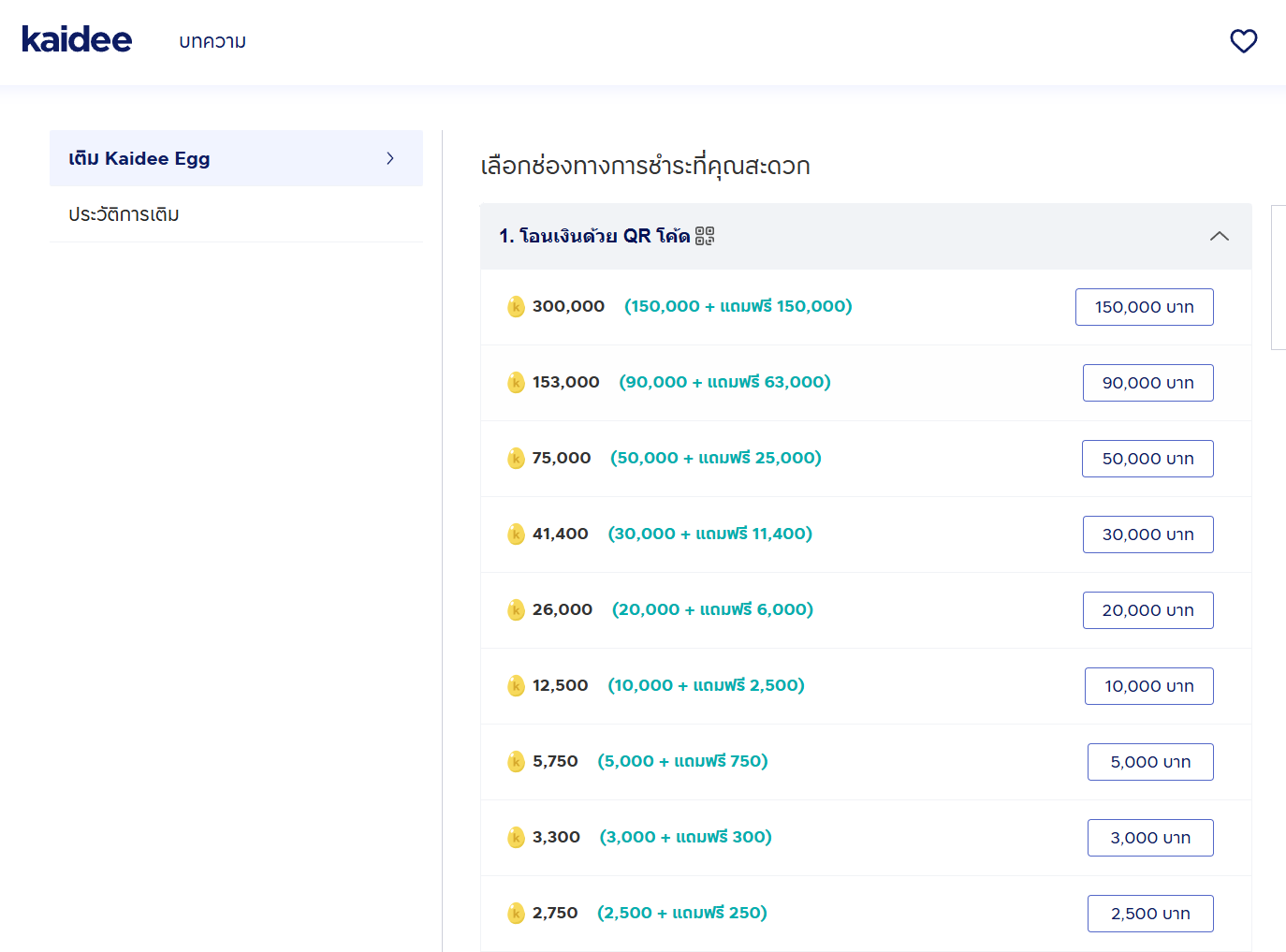1286x952 pixels.
Task: Click egg coin icon beside 5,750
Action: 516,762
